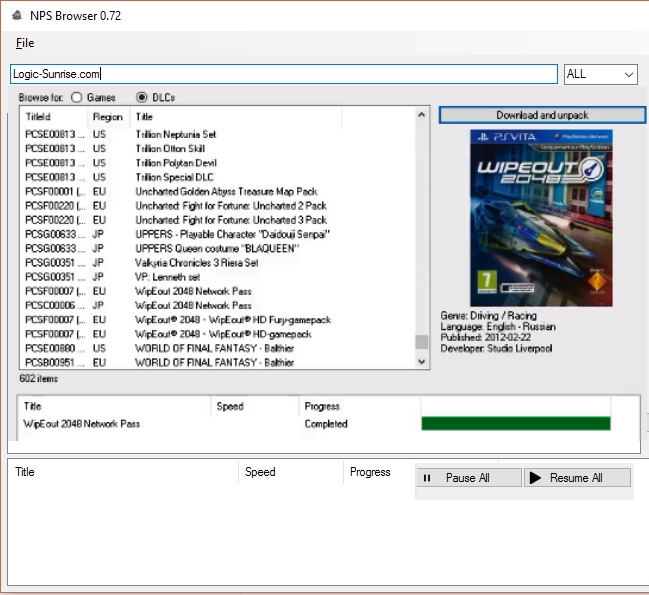Click scroll down arrow of DLC list

[421, 362]
